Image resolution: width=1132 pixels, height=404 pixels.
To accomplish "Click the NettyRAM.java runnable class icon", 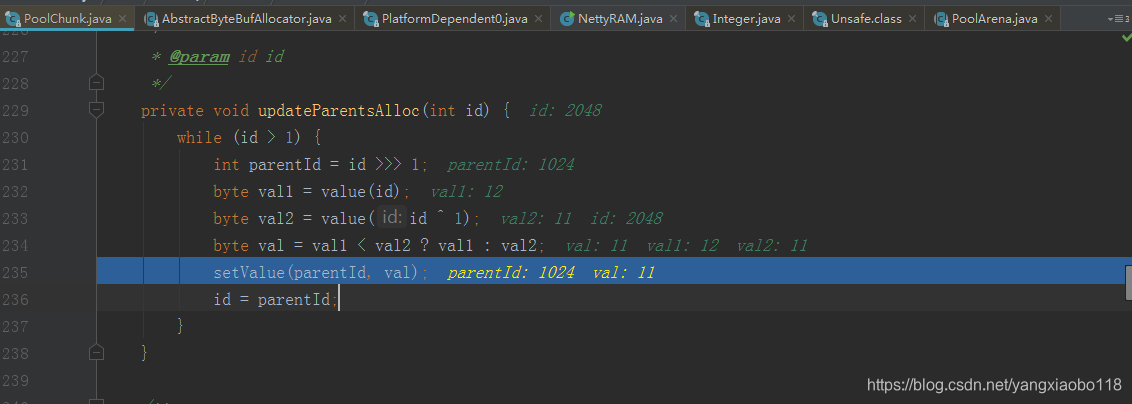I will tap(567, 19).
